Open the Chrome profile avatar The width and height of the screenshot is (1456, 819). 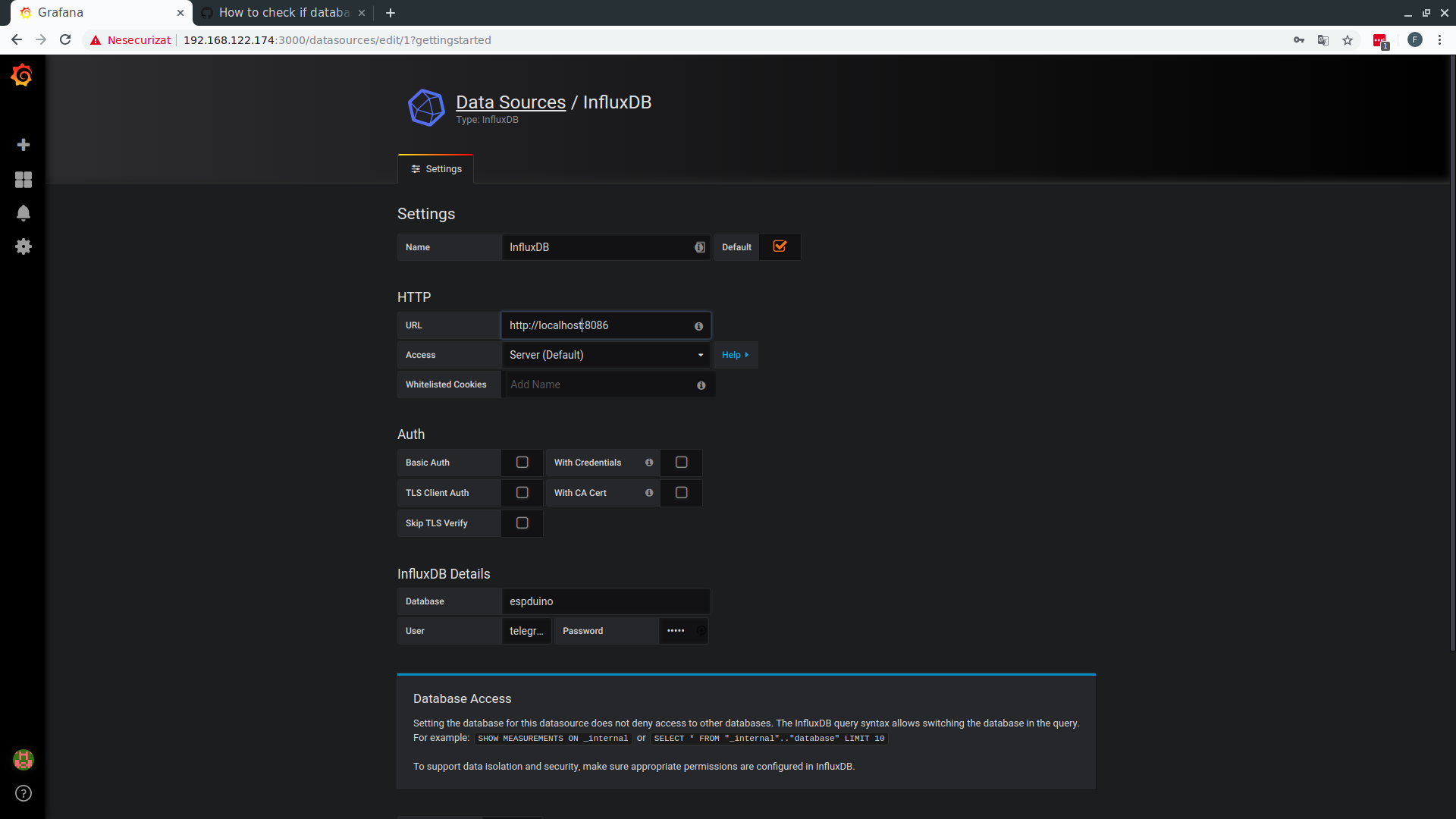pyautogui.click(x=1415, y=40)
